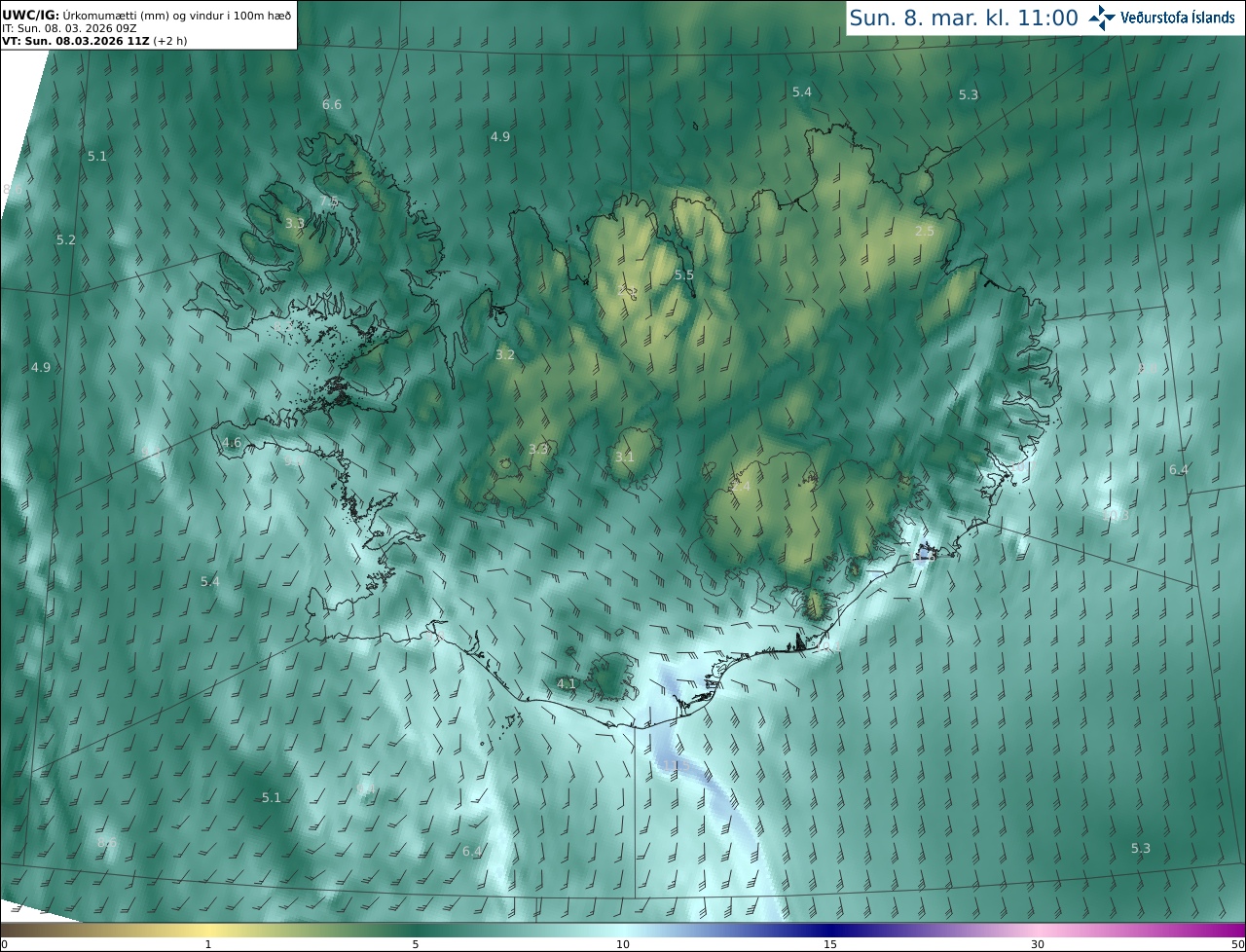Select the 'Sun. 8. mar. kl. 11:00' timestamp
1246x952 pixels.
coord(964,18)
